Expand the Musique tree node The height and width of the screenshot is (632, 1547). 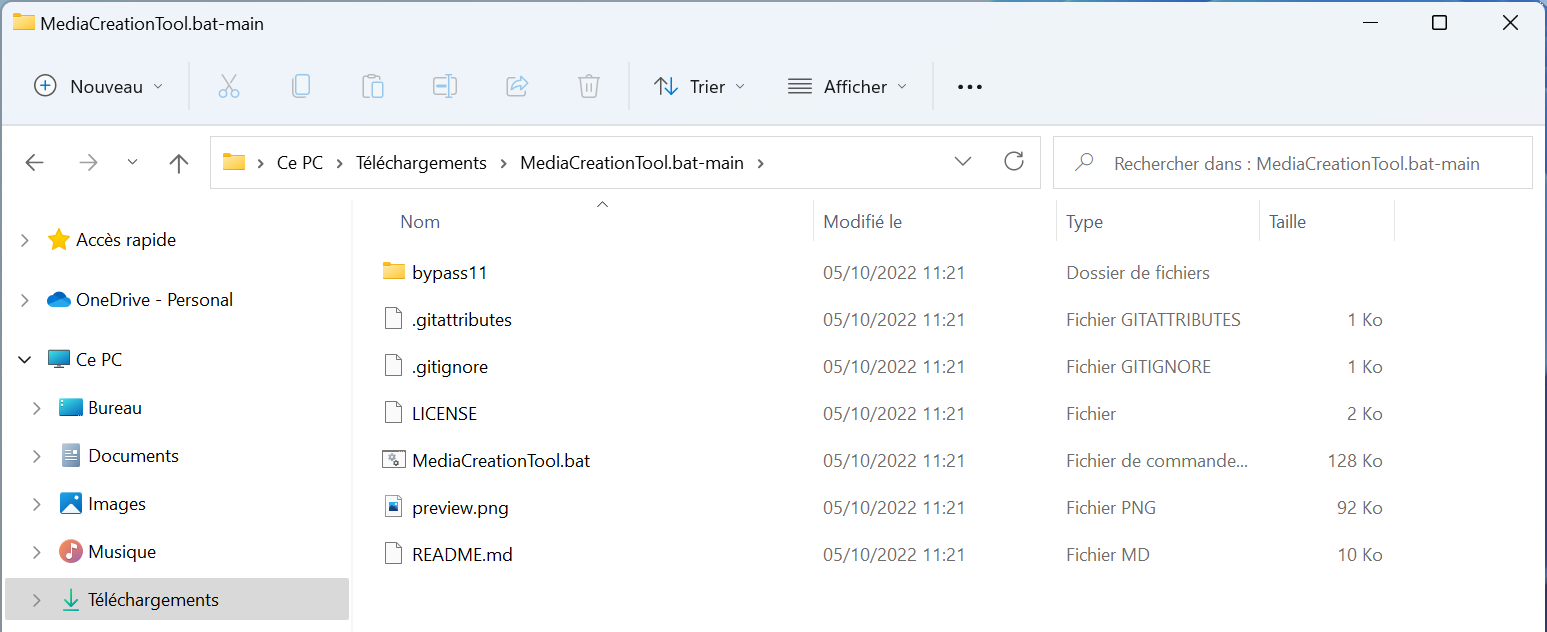tap(37, 552)
